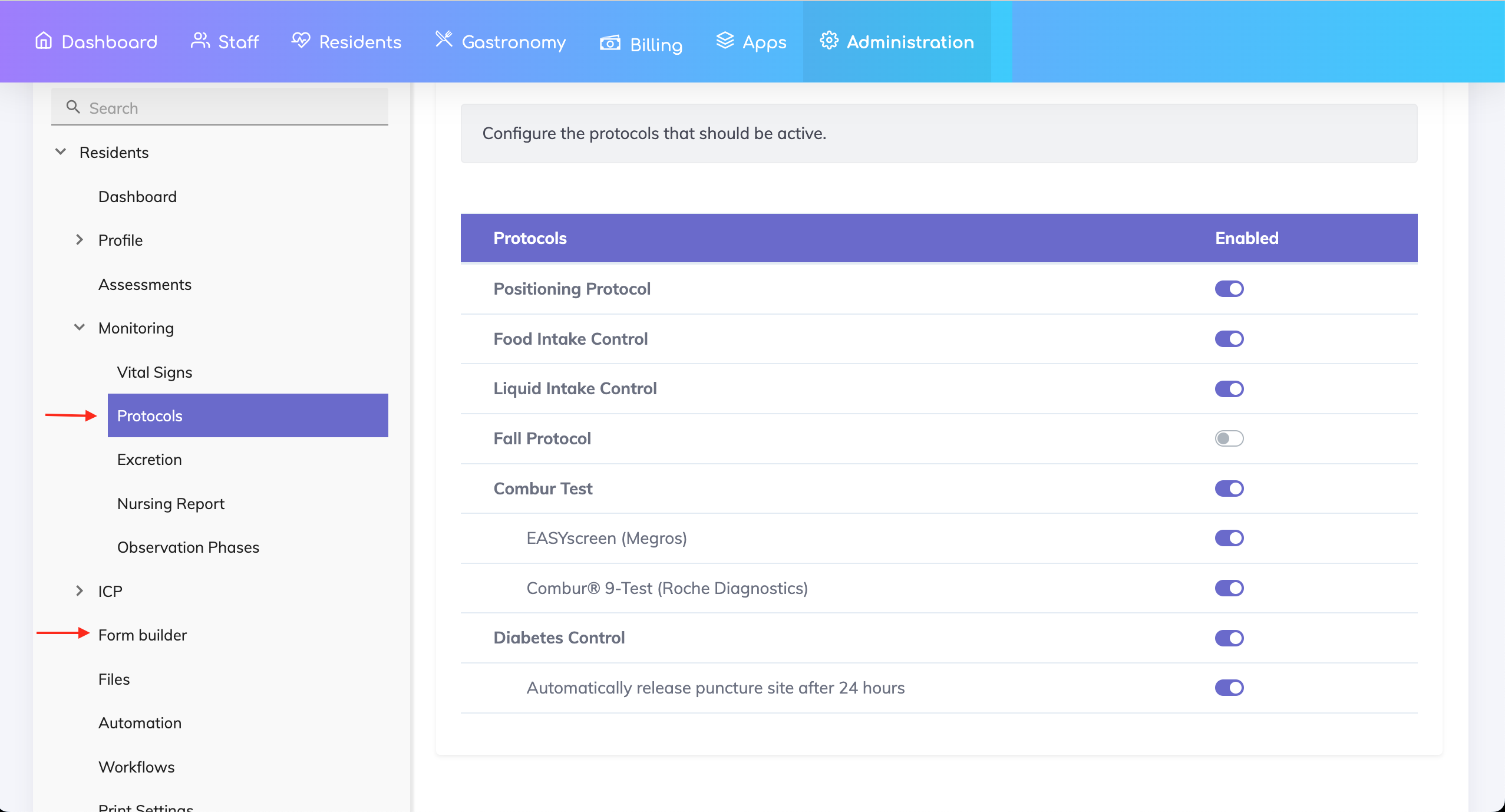This screenshot has height=812, width=1505.
Task: Click the Apps layers icon
Action: (725, 41)
